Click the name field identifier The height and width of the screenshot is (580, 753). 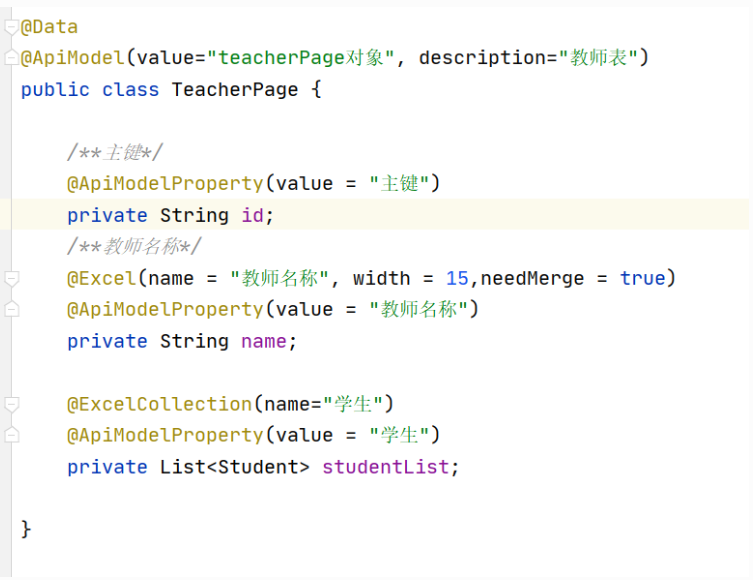click(x=264, y=341)
